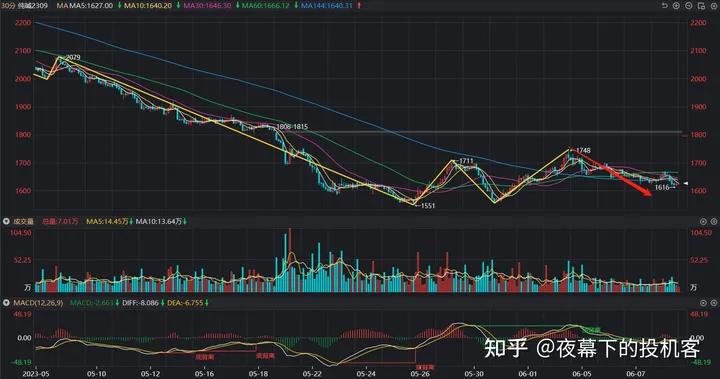Click the 1551 low price label

tap(428, 205)
